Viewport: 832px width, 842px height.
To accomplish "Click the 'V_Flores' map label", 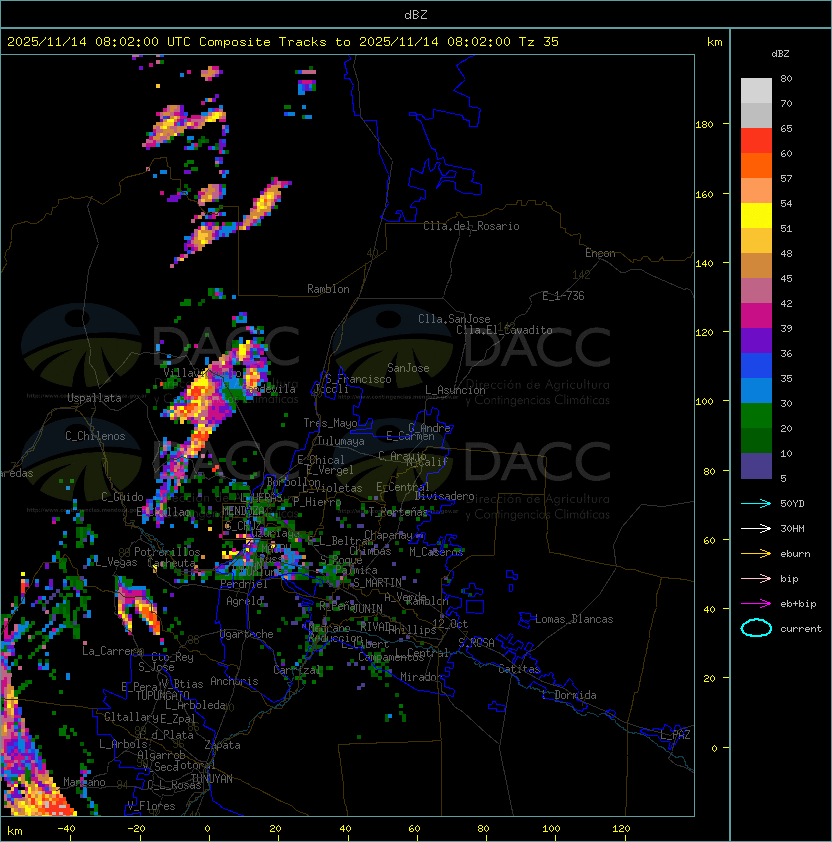I will tap(151, 806).
